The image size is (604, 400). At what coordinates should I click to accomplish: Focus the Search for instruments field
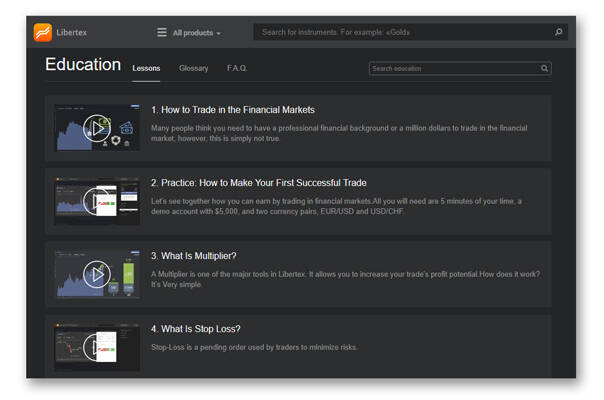coord(410,32)
